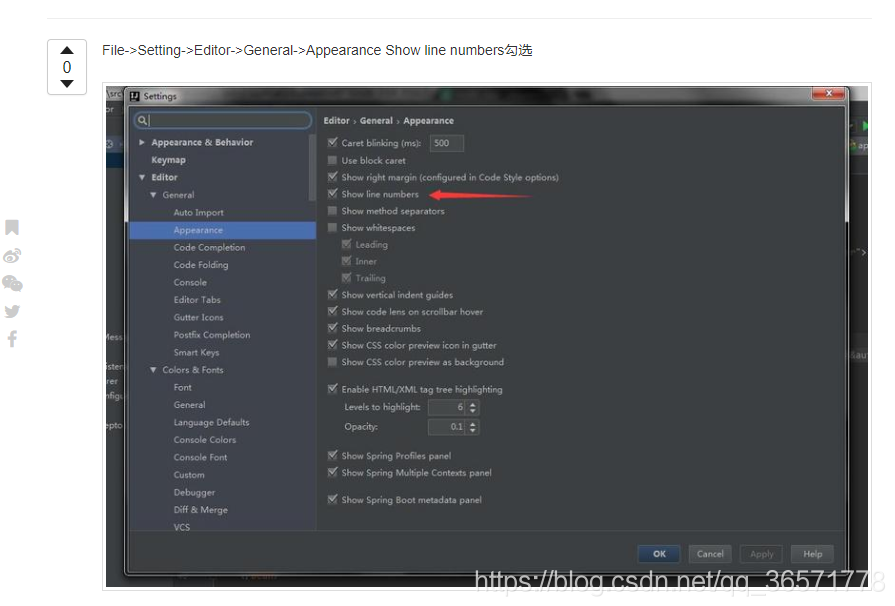This screenshot has height=606, width=895.
Task: Toggle the Show breadcrumbs checkbox
Action: (333, 328)
